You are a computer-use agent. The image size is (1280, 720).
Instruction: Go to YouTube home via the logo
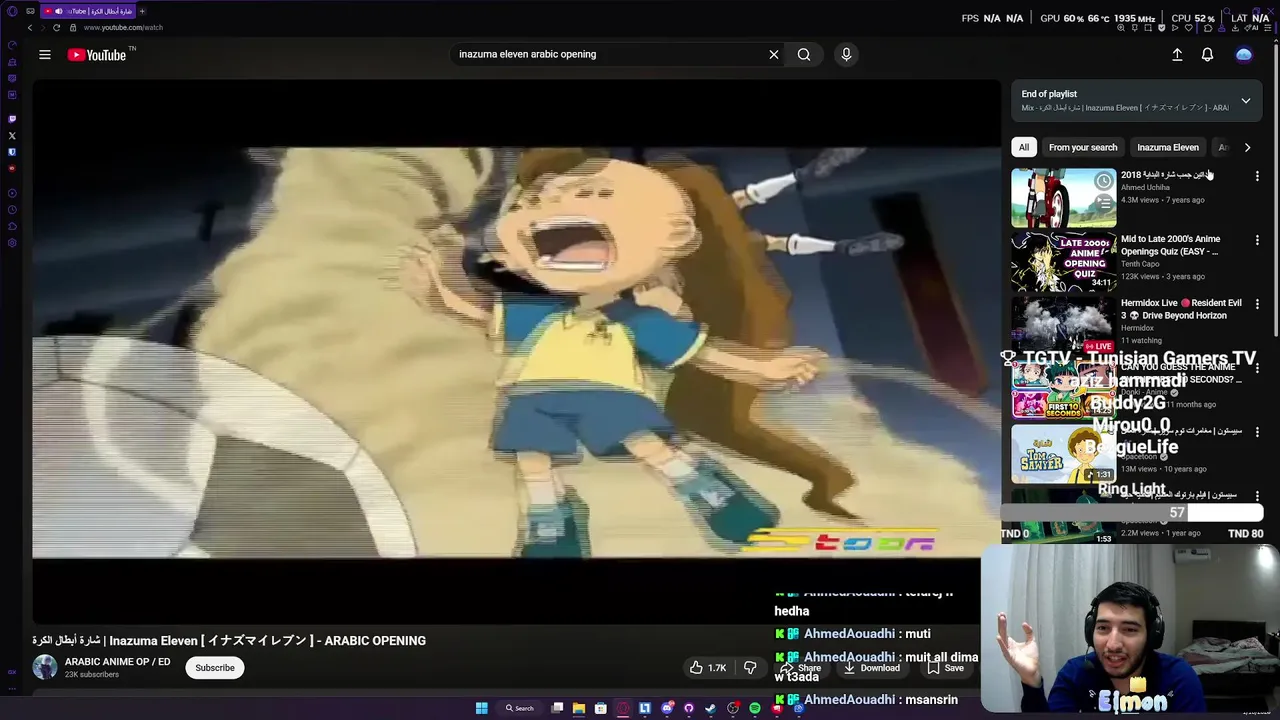coord(97,55)
